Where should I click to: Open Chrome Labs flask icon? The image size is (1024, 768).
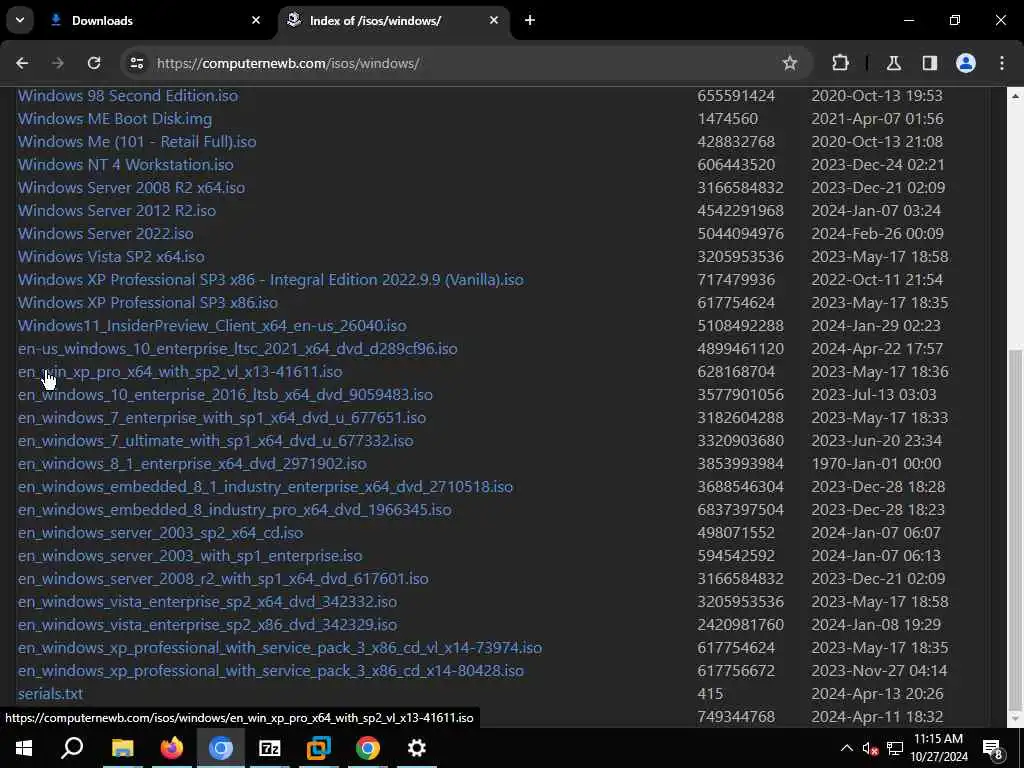(893, 63)
